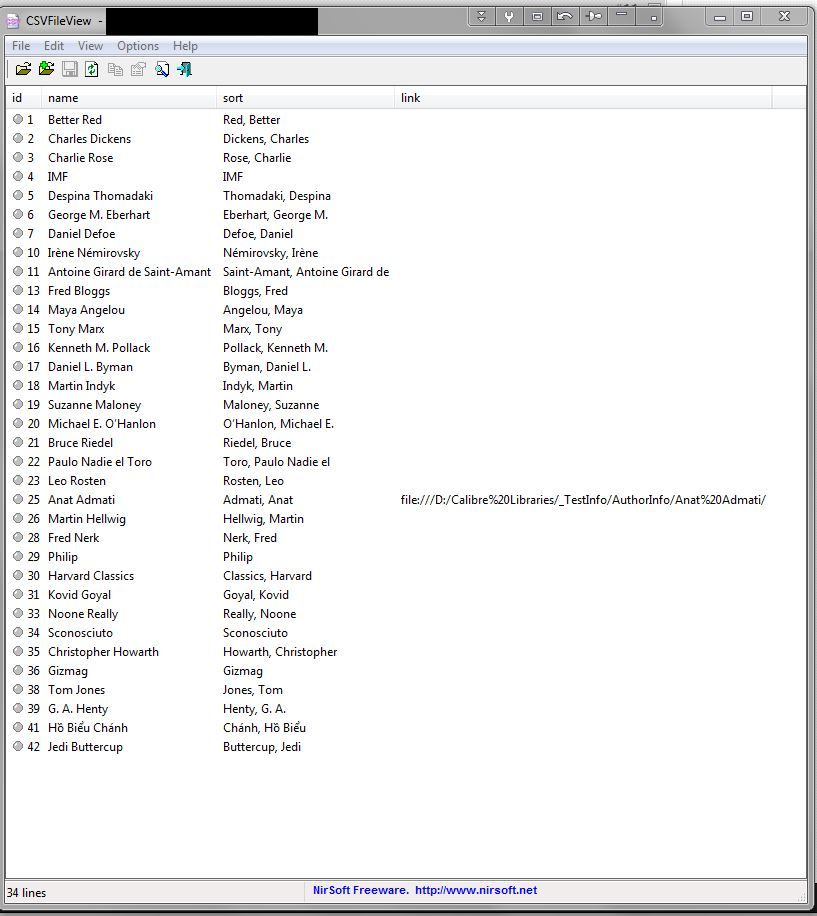This screenshot has height=916, width=817.
Task: Open the File menu
Action: [21, 46]
